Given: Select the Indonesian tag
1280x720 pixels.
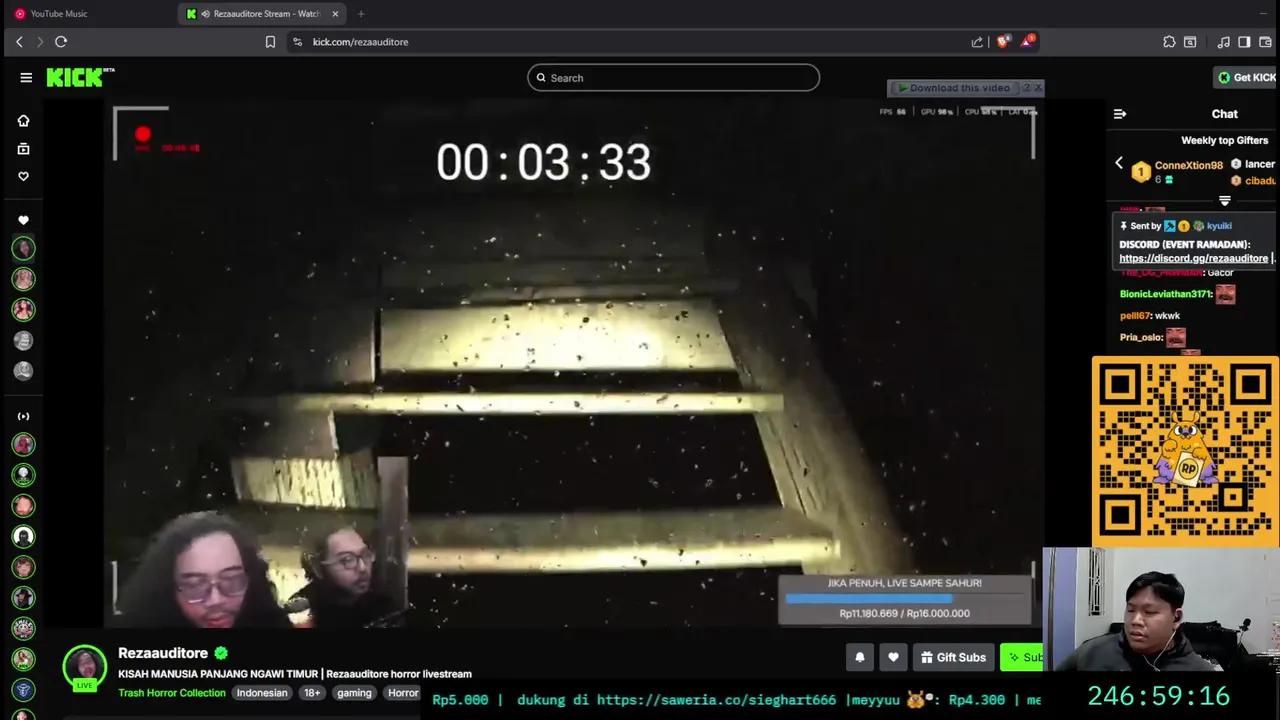Looking at the screenshot, I should pyautogui.click(x=262, y=693).
